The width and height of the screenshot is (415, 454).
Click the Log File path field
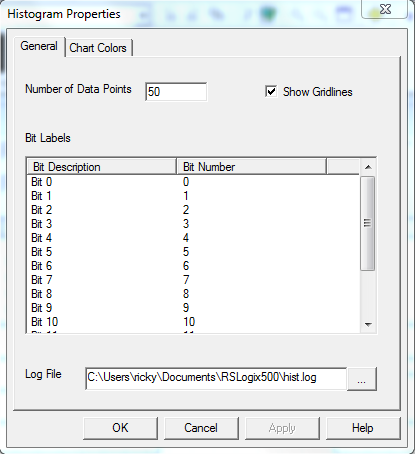pyautogui.click(x=216, y=378)
